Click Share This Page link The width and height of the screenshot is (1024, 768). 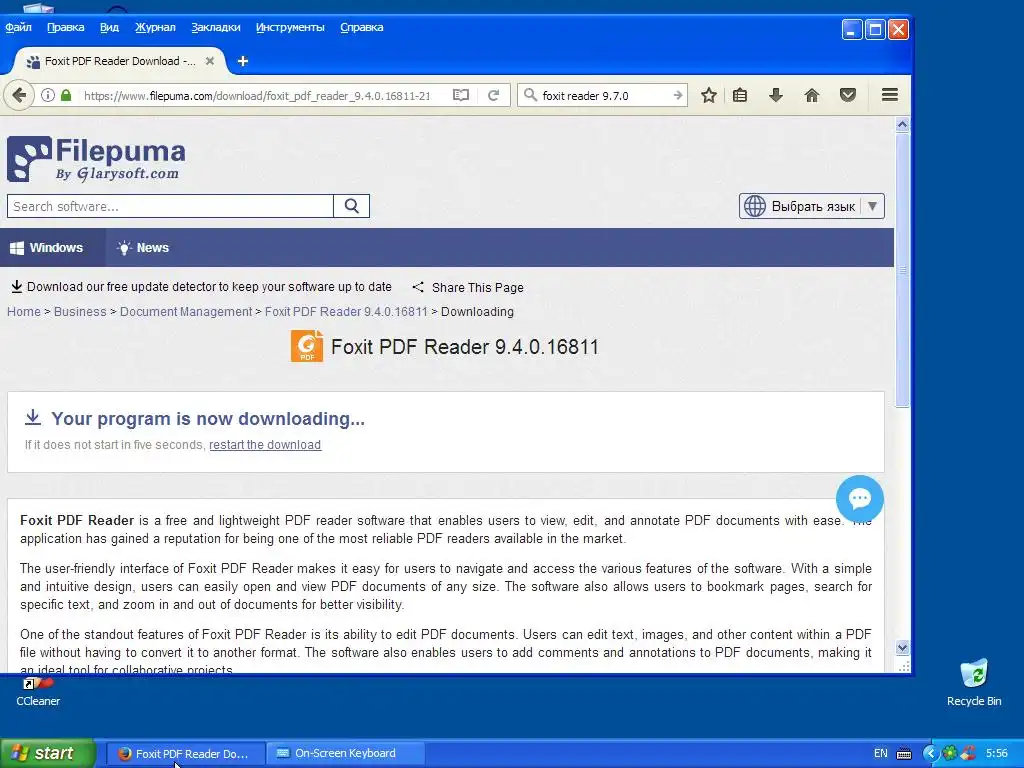point(477,287)
